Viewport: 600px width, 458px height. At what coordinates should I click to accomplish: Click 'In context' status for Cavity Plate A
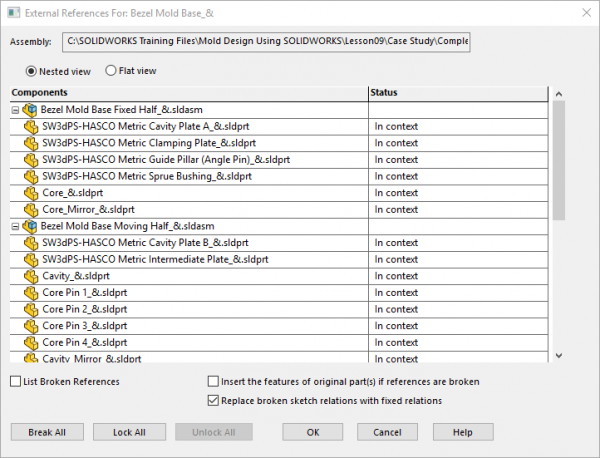(396, 127)
